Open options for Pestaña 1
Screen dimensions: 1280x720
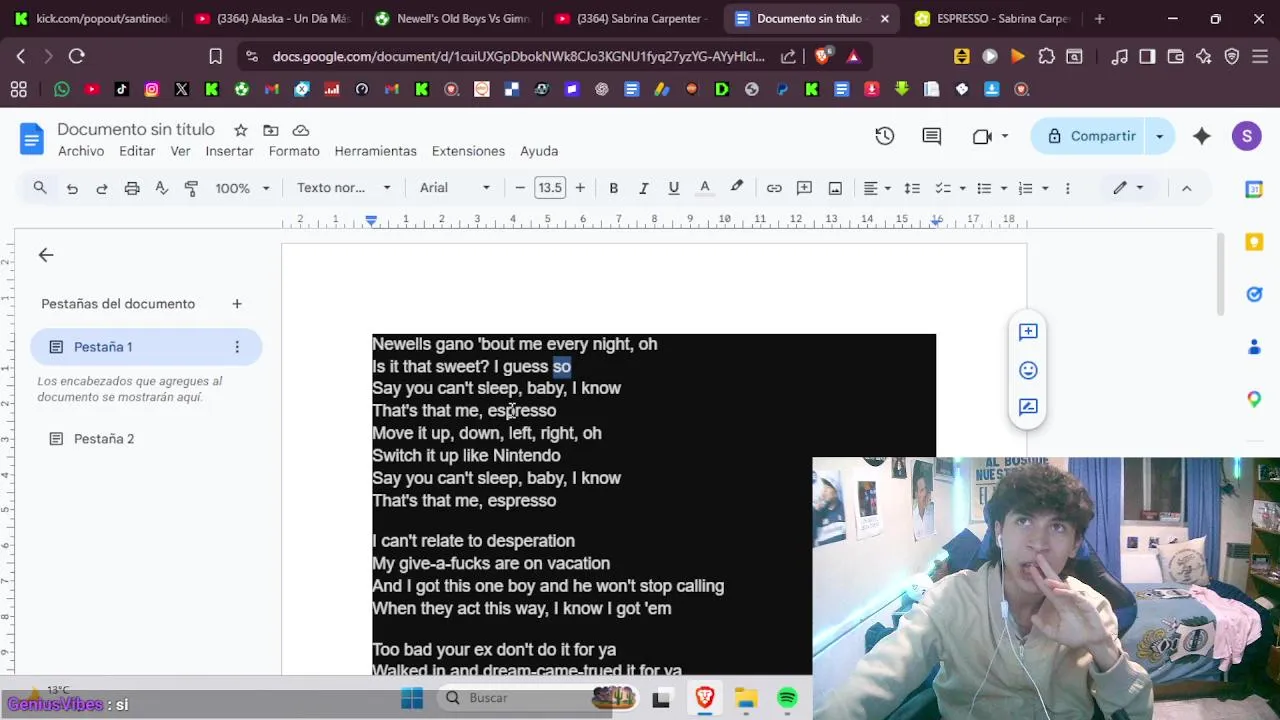click(x=237, y=347)
